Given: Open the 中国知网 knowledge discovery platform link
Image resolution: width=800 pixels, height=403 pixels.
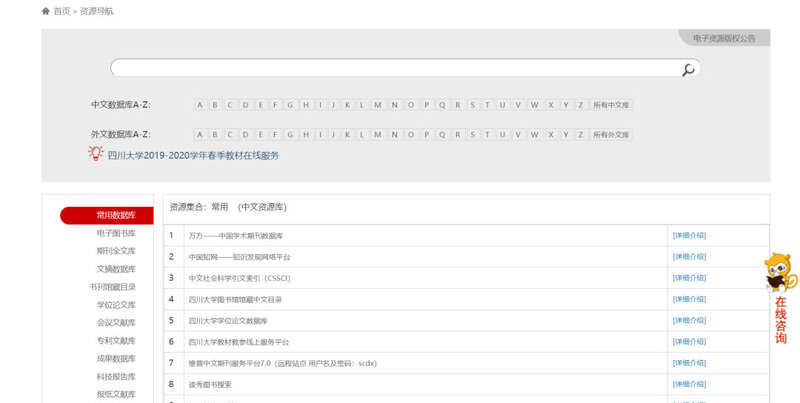Looking at the screenshot, I should [239, 257].
